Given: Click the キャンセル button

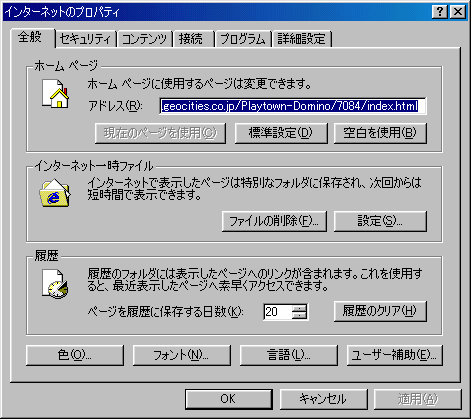Looking at the screenshot, I should 323,399.
